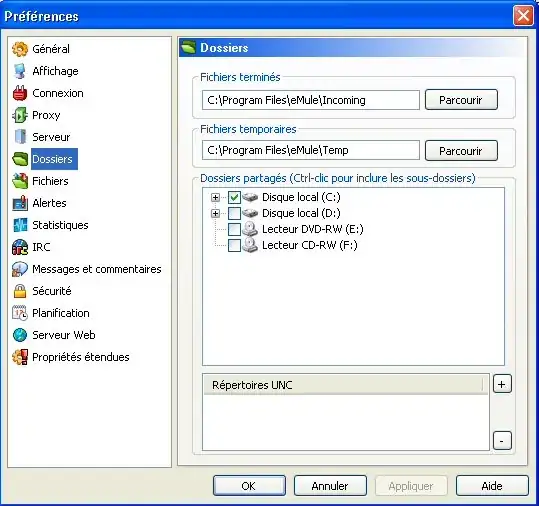
Task: Uncheck the Disque local (C:) checkbox
Action: (x=234, y=197)
